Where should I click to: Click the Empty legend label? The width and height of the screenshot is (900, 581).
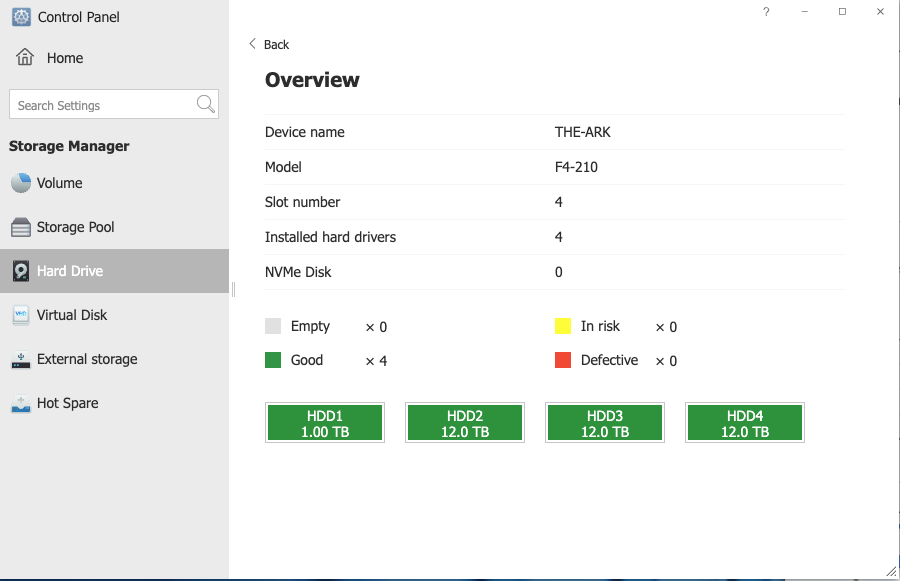tap(311, 326)
